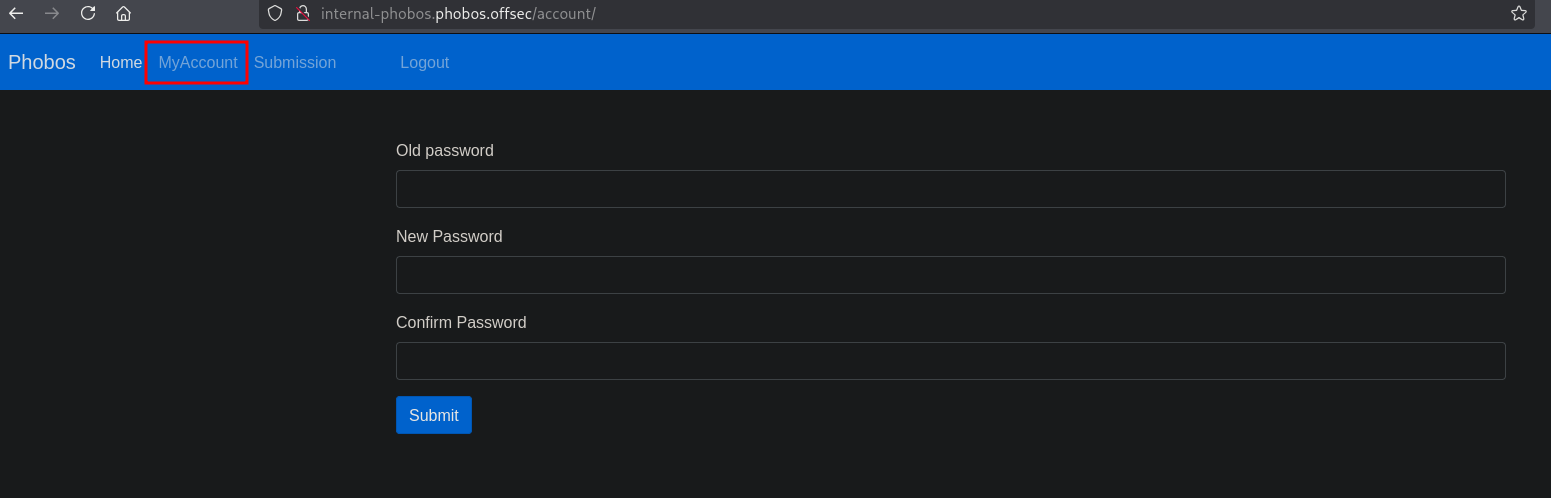This screenshot has width=1551, height=498.
Task: Click the "Old password" label text
Action: tap(445, 151)
